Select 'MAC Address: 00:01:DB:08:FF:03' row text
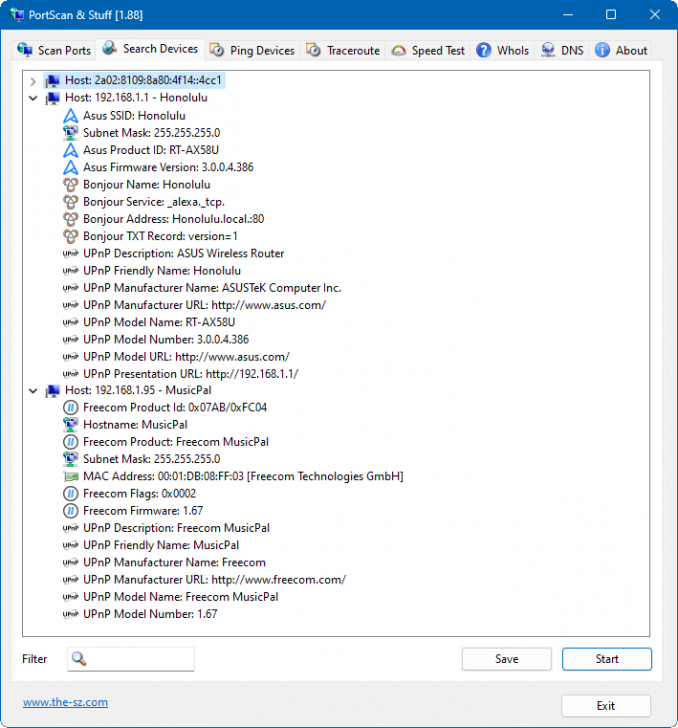The height and width of the screenshot is (728, 678). coord(243,476)
